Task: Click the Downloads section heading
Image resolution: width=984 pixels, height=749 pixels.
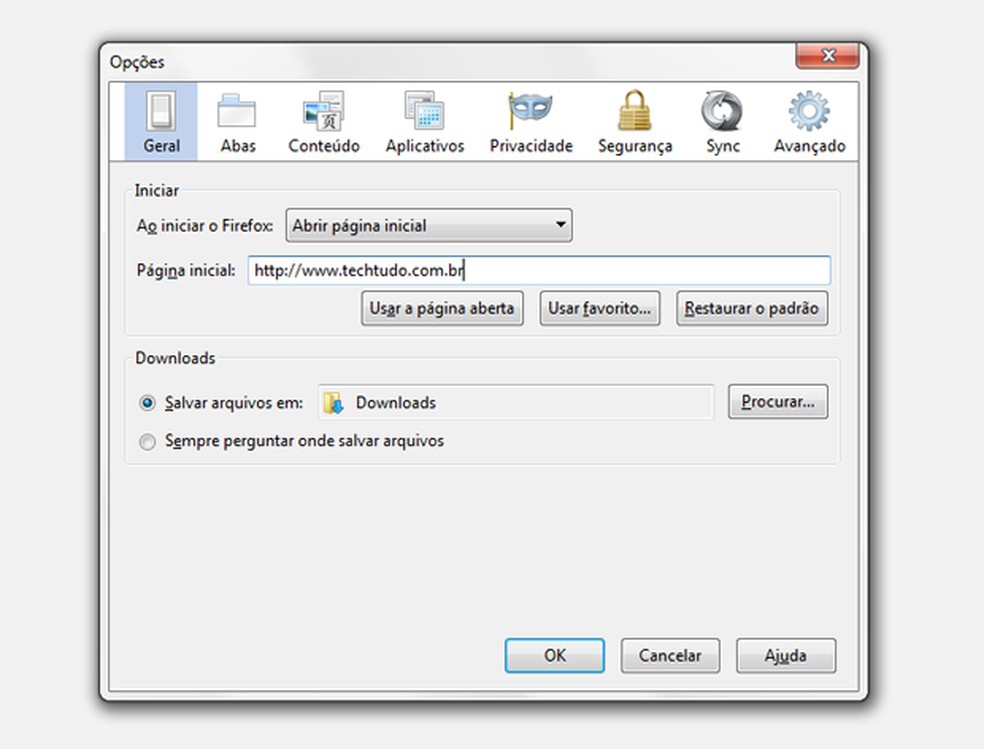Action: [x=175, y=358]
